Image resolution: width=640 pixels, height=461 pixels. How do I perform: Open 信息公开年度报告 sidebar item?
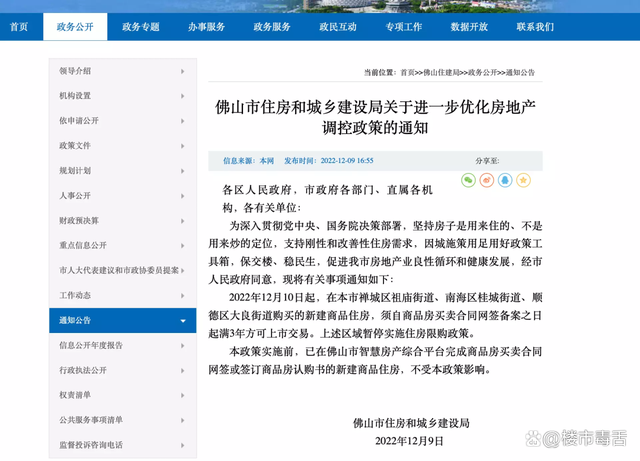(x=122, y=345)
